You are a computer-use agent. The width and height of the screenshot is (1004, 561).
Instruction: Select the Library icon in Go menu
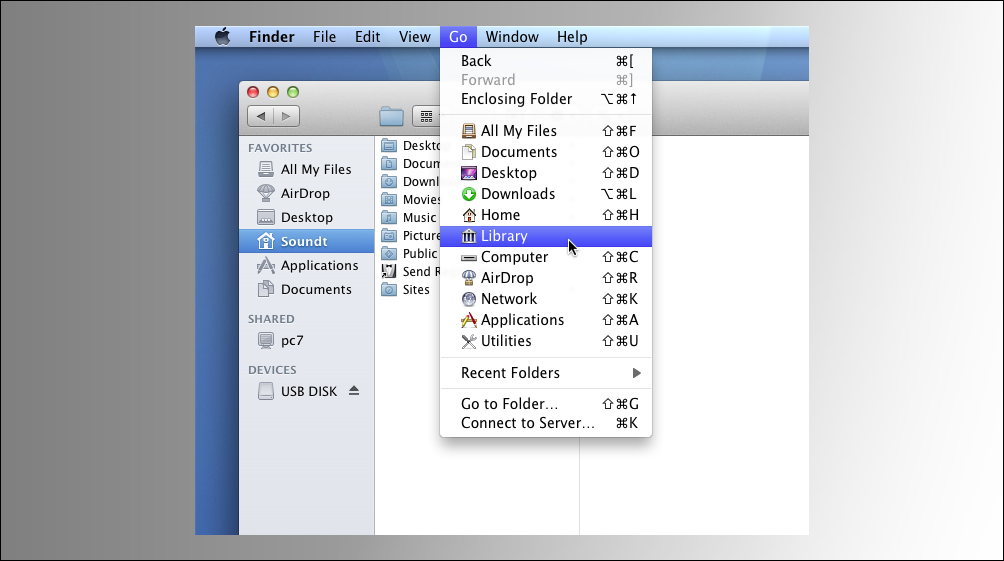tap(469, 236)
